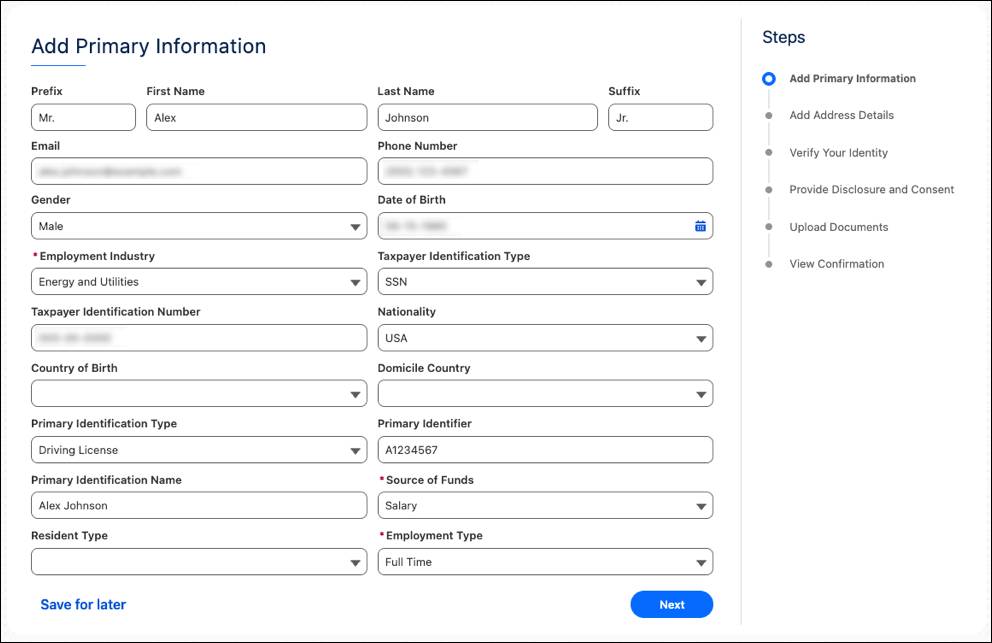Viewport: 992px width, 643px height.
Task: Click the Primary Identifier field
Action: [x=545, y=449]
